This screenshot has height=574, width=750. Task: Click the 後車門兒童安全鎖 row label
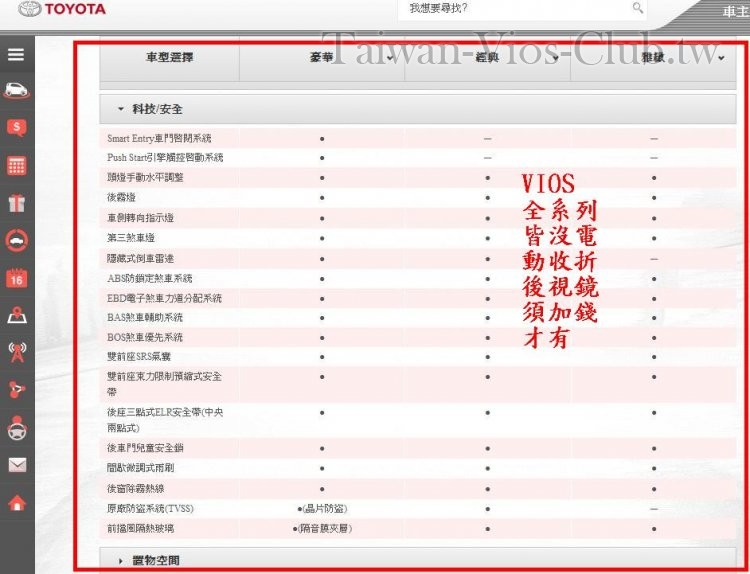tap(145, 448)
